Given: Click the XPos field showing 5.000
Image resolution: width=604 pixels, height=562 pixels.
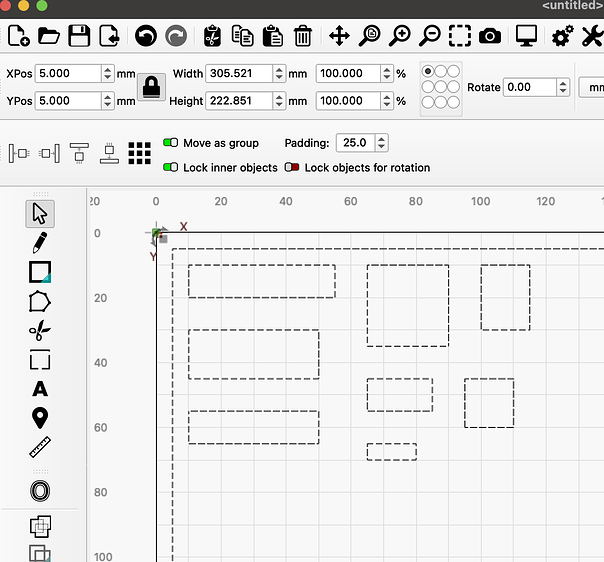Looking at the screenshot, I should pyautogui.click(x=69, y=73).
